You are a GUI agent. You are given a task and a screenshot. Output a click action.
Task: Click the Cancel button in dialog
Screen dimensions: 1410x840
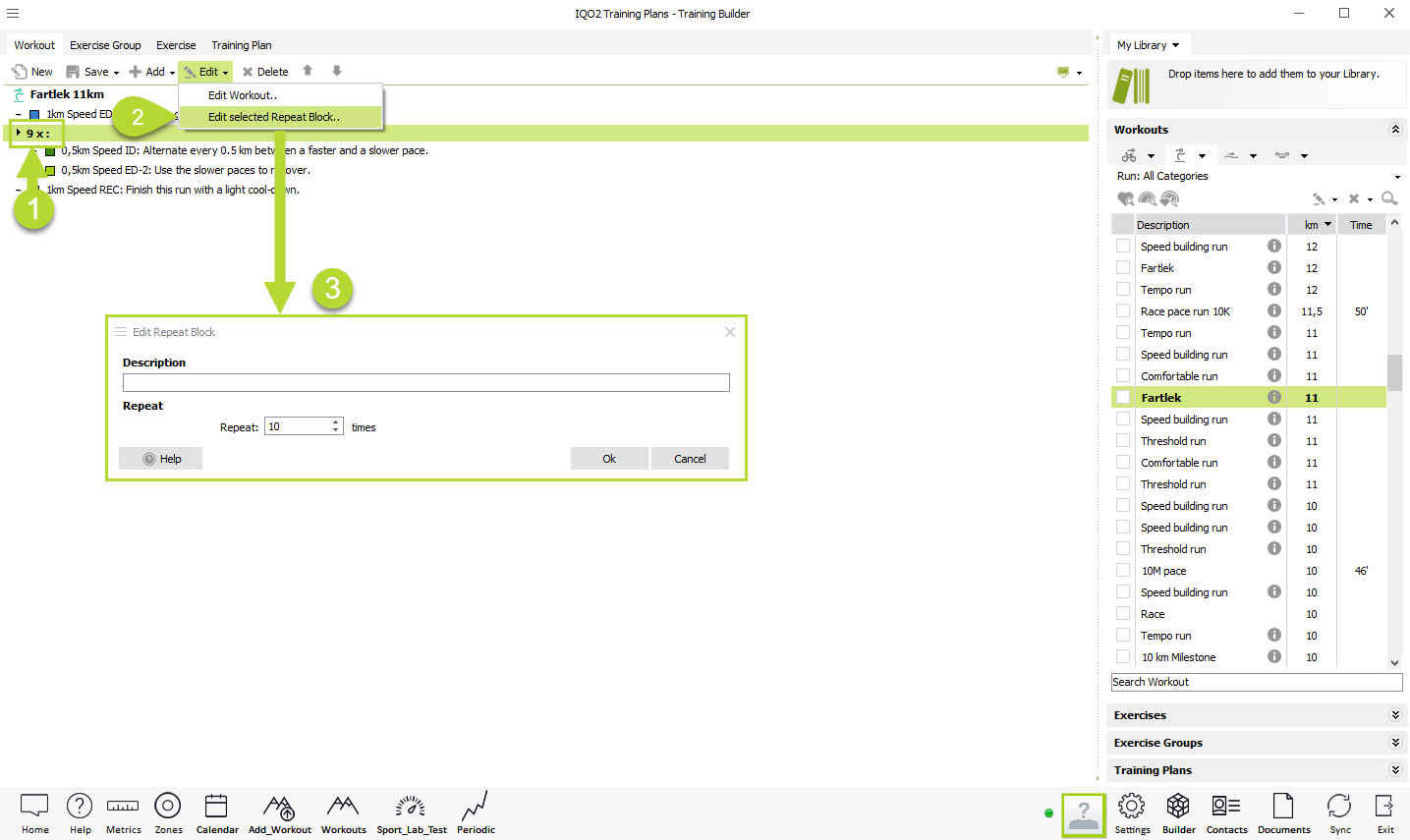(690, 459)
